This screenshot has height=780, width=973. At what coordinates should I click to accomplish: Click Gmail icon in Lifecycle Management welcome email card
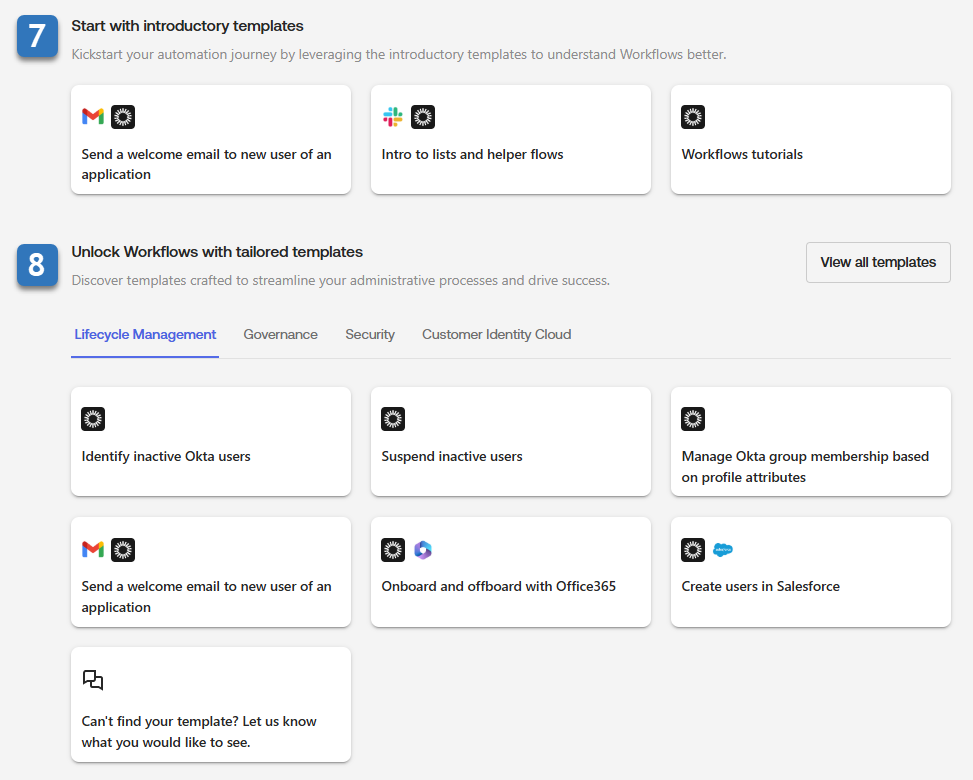[93, 549]
